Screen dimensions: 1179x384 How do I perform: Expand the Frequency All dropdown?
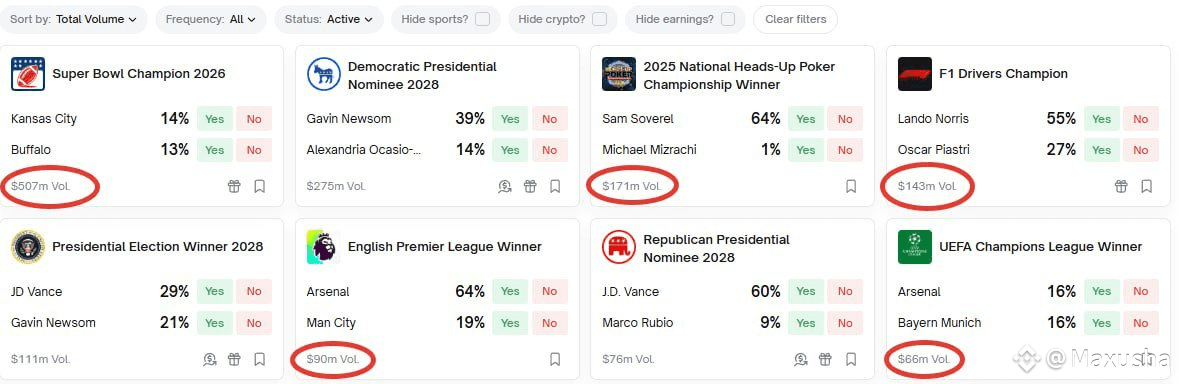(x=211, y=20)
